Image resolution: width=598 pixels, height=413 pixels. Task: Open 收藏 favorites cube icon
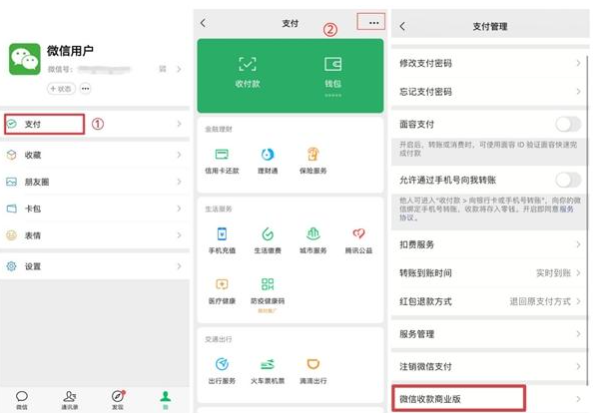point(12,154)
